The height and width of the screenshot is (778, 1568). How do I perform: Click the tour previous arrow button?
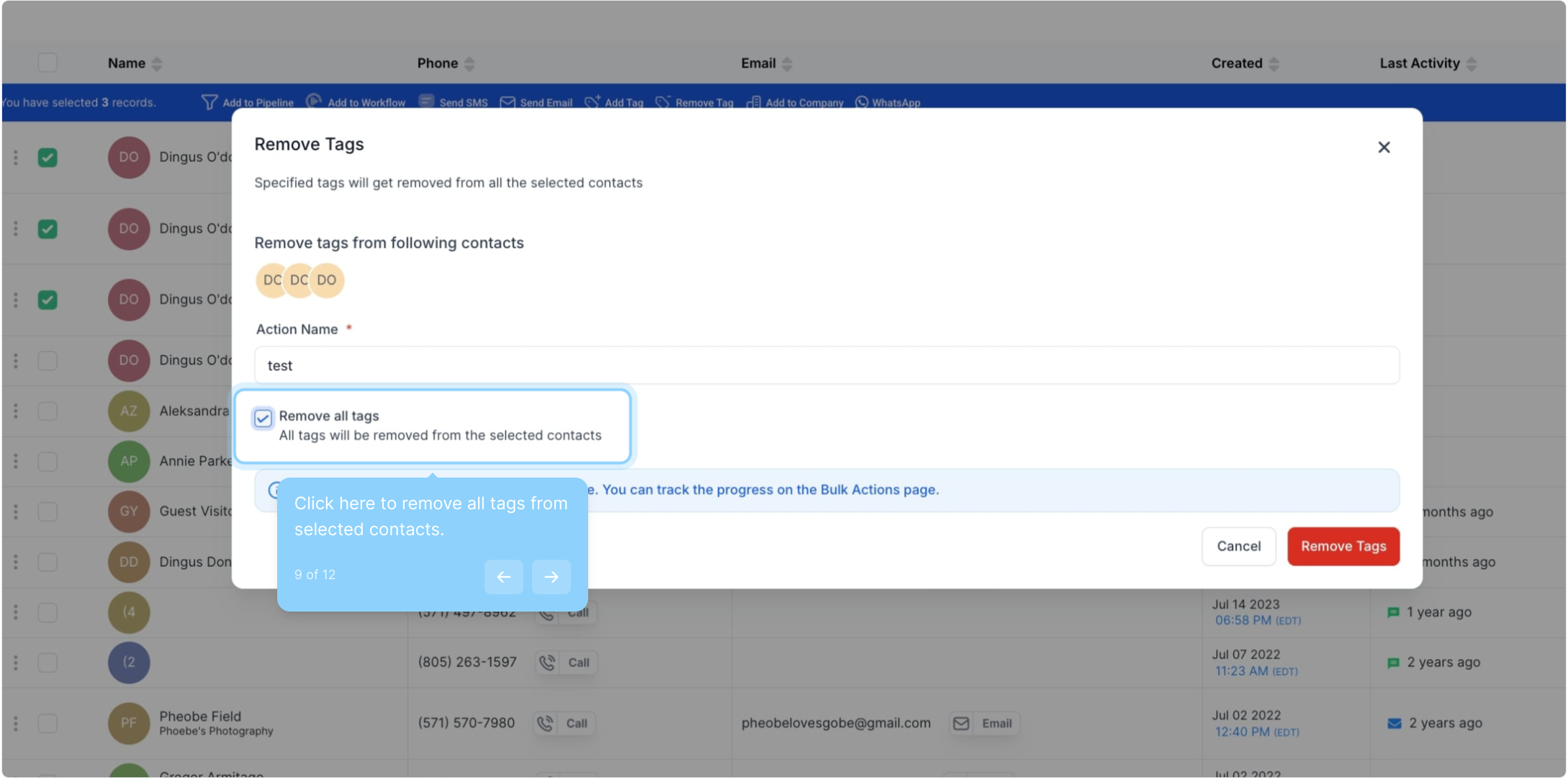coord(503,576)
